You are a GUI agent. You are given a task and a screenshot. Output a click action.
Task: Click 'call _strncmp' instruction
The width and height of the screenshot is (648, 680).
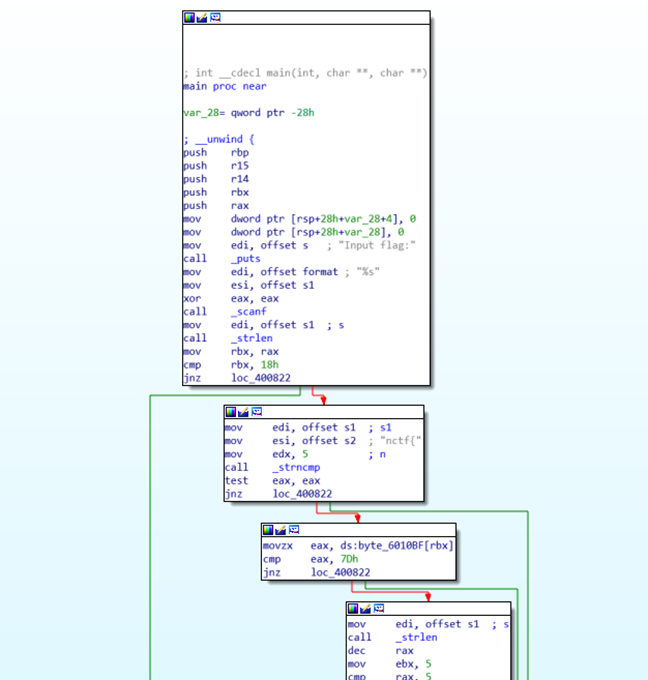pos(272,467)
